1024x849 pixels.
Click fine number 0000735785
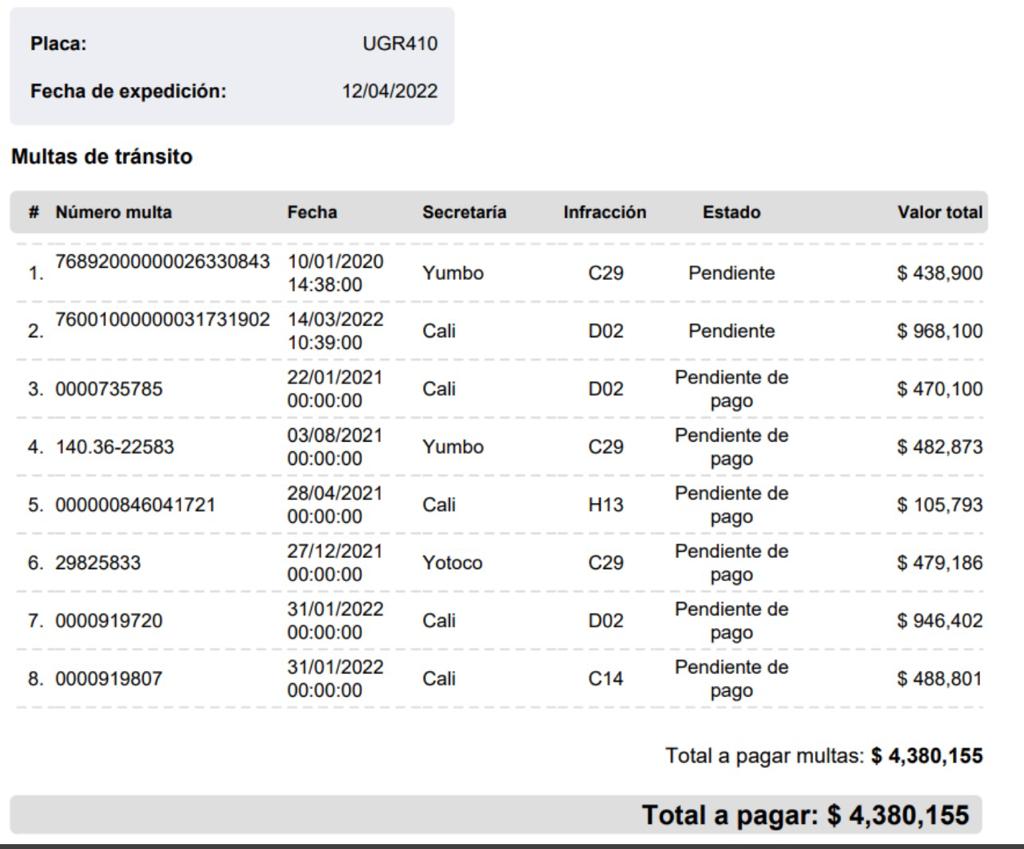[x=109, y=389]
